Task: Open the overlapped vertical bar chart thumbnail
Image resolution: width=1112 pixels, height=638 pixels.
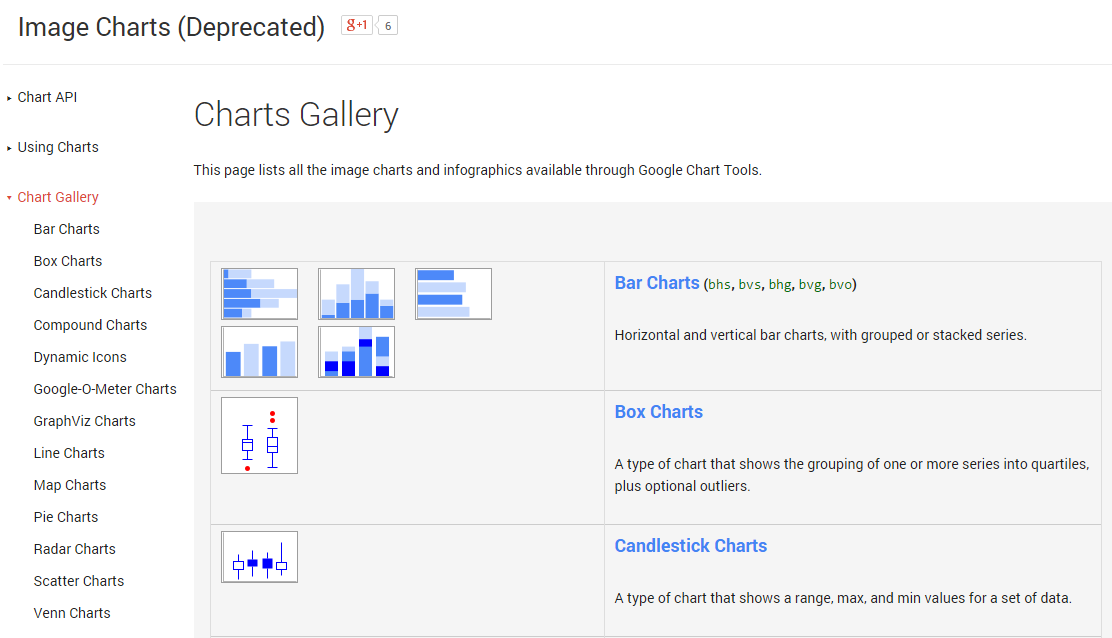Action: (356, 352)
